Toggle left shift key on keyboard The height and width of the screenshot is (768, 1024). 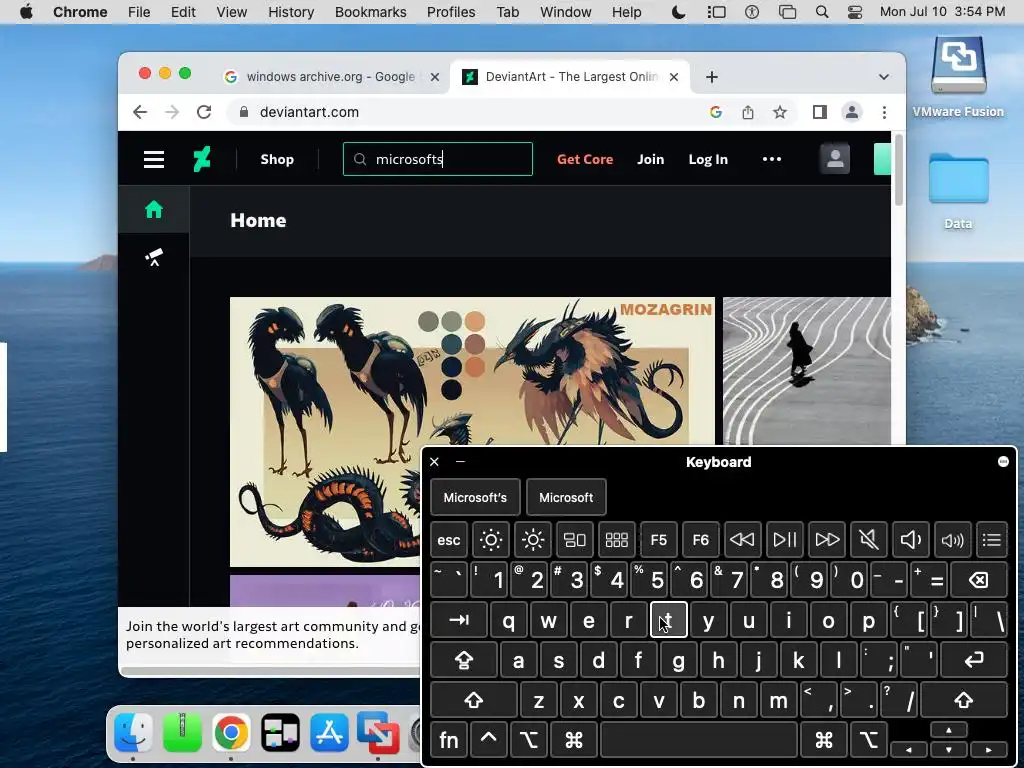click(473, 701)
